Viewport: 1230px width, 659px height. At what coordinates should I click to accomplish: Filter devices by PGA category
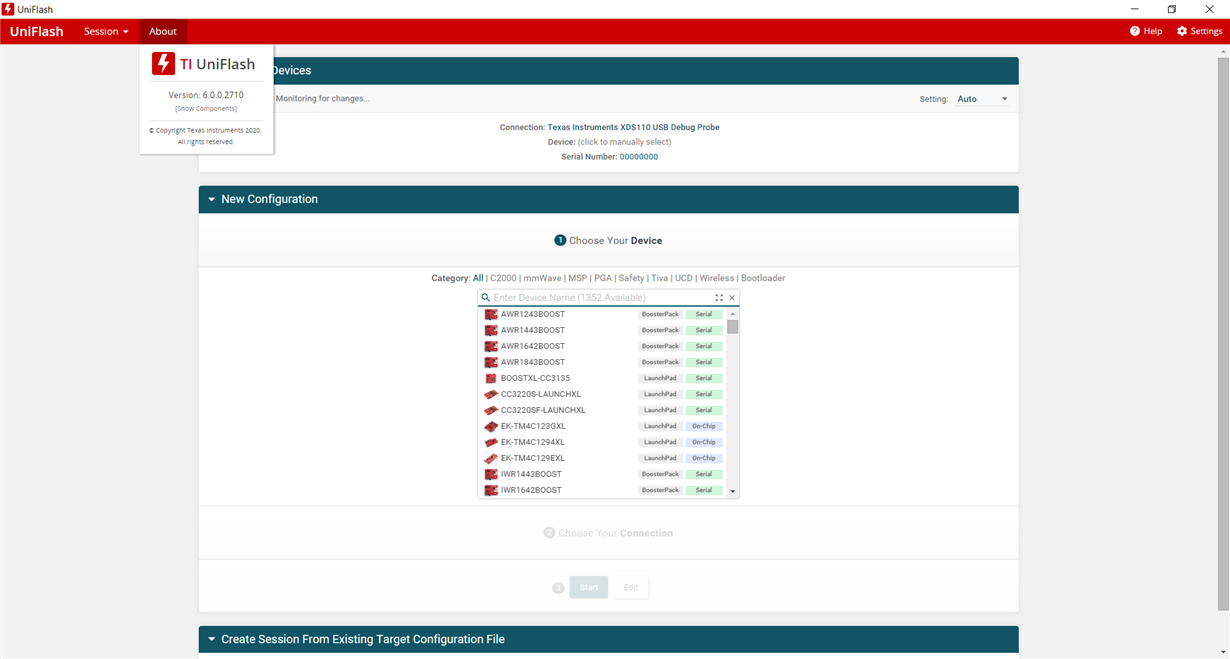coord(603,278)
